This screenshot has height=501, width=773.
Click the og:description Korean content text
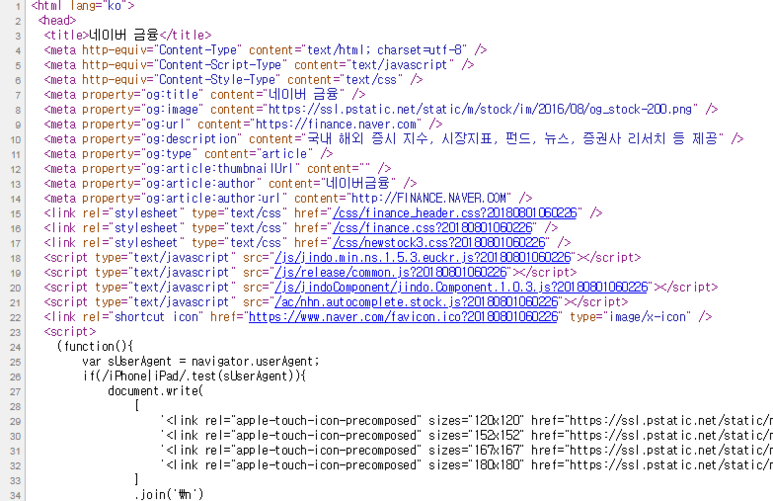click(x=515, y=139)
